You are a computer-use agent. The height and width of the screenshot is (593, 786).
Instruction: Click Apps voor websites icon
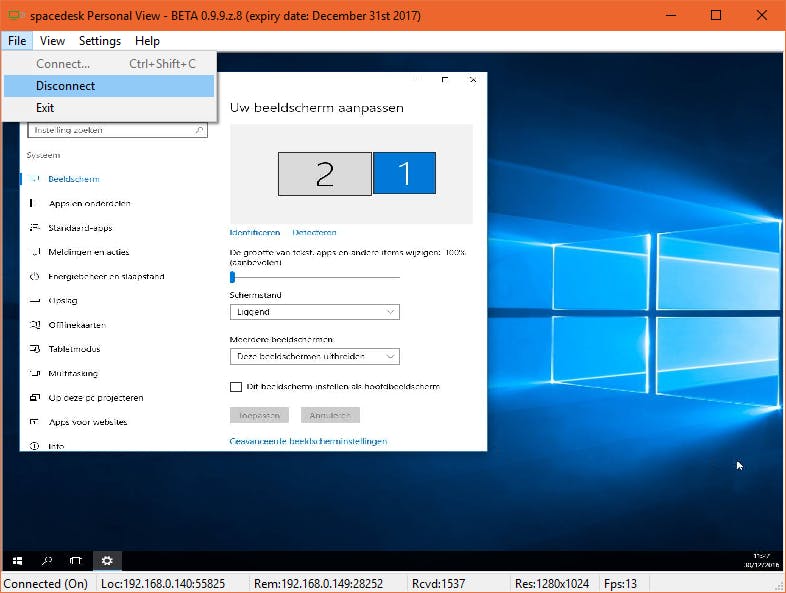(34, 422)
